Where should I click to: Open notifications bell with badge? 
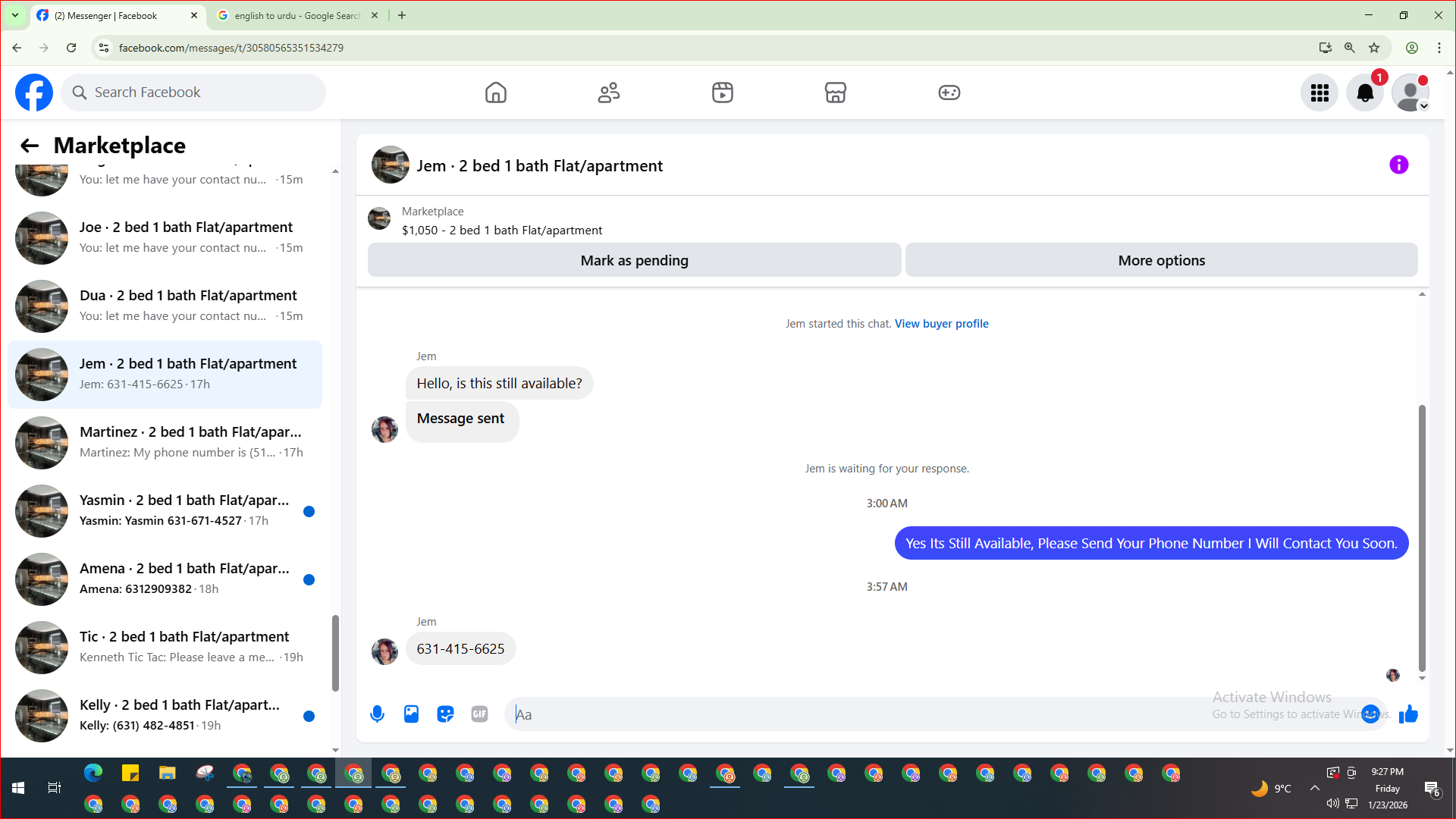click(x=1365, y=93)
